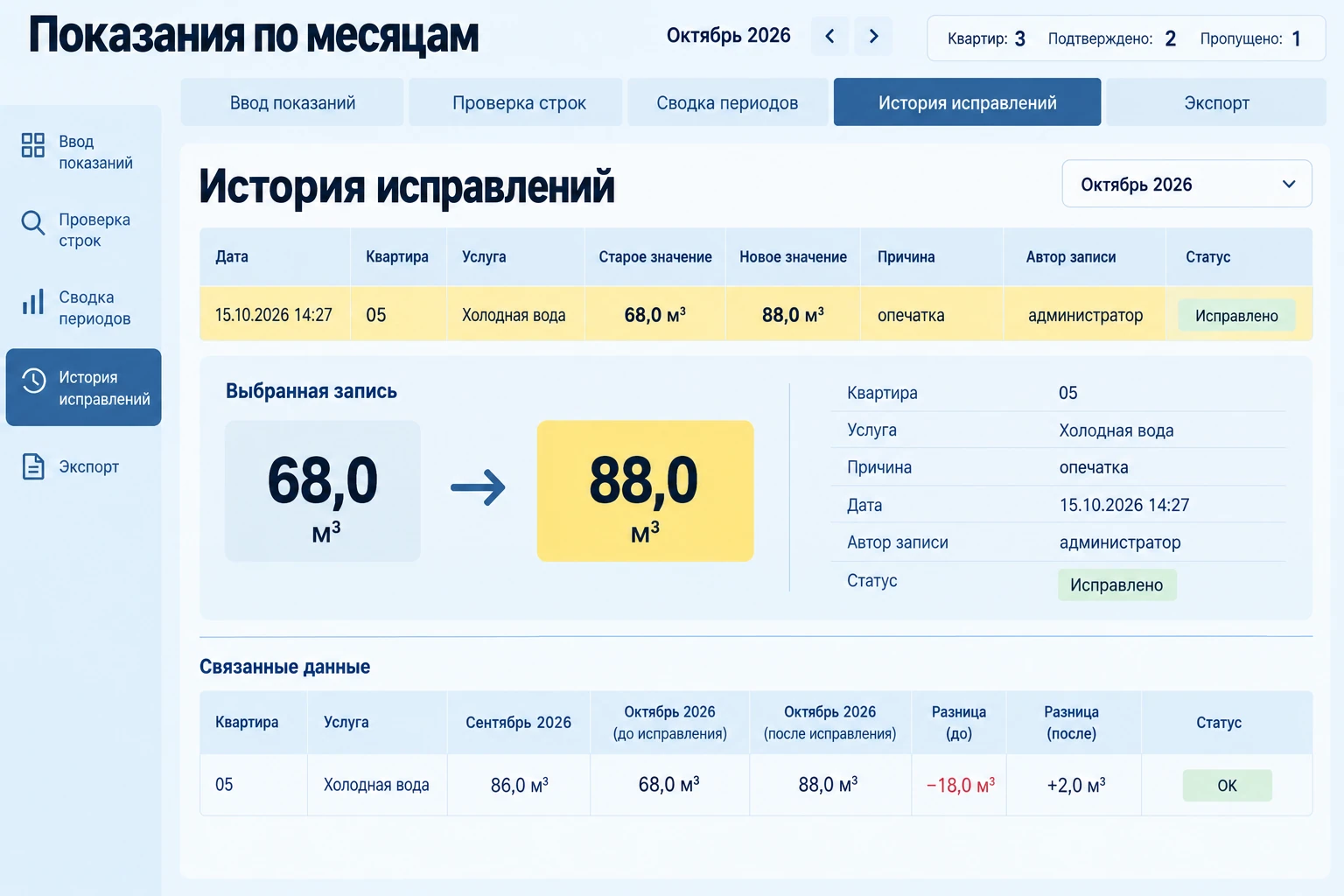Click the Старое значение column header
Viewport: 1344px width, 896px height.
point(655,256)
